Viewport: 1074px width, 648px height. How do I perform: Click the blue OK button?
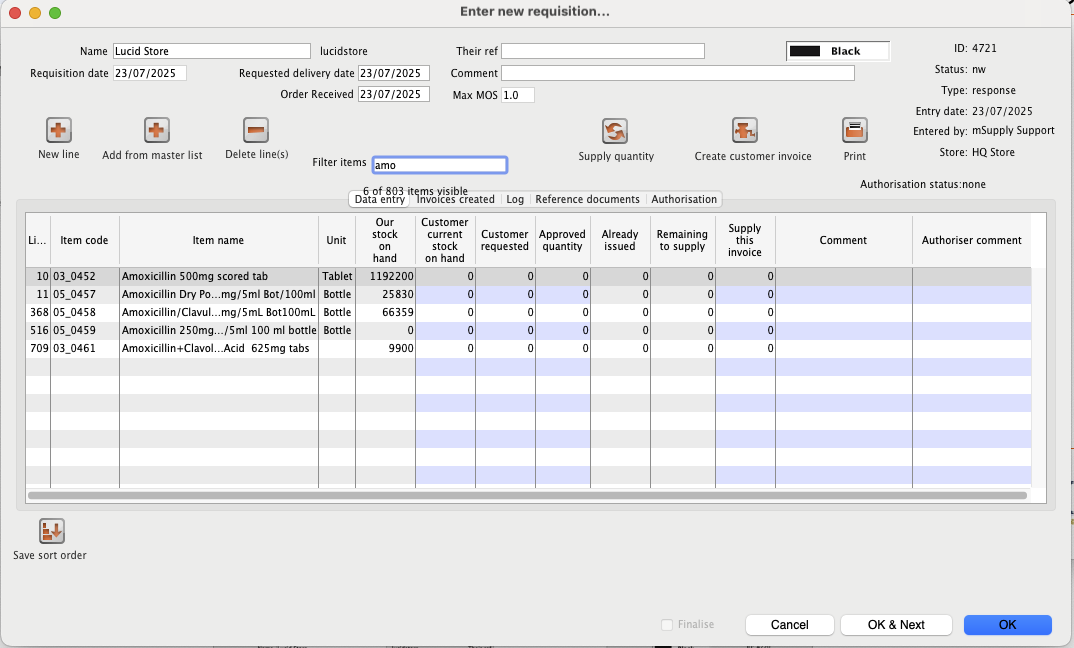1007,624
